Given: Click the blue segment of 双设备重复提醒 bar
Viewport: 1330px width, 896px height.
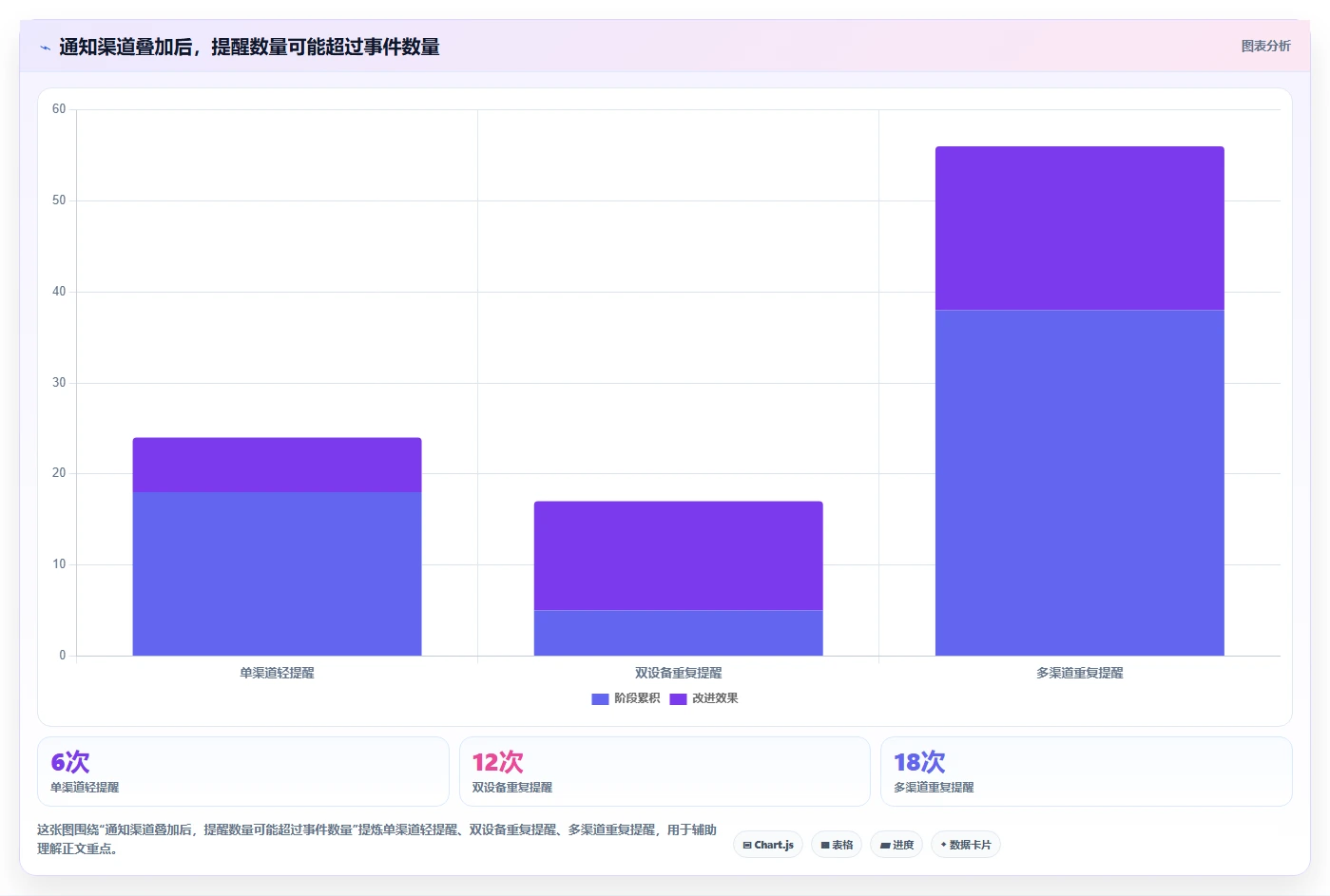Looking at the screenshot, I should [x=678, y=633].
